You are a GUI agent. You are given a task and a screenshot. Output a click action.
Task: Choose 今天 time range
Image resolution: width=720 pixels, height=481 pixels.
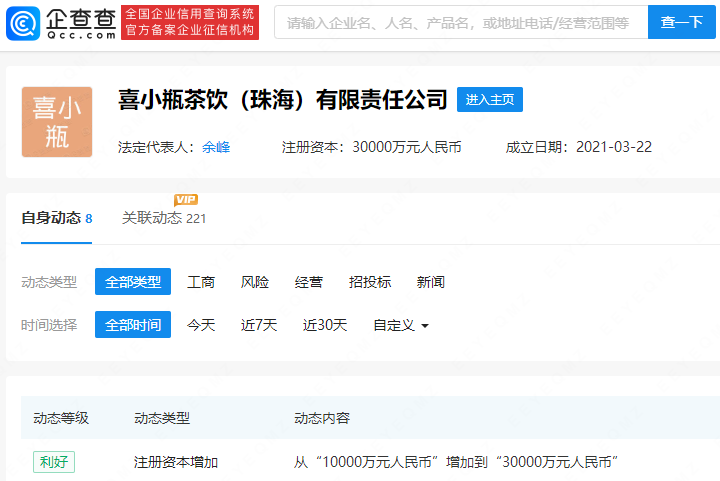point(201,325)
